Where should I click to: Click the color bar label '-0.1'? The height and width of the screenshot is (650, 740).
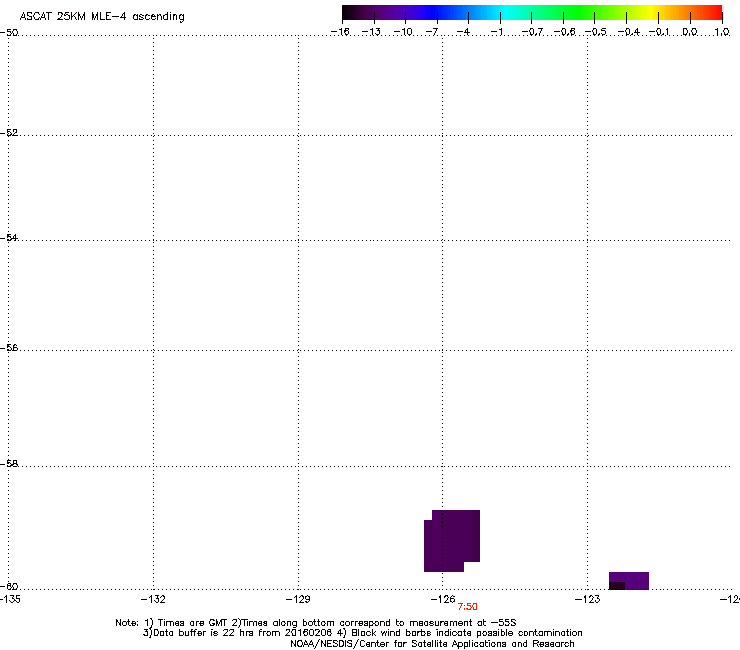pyautogui.click(x=659, y=32)
